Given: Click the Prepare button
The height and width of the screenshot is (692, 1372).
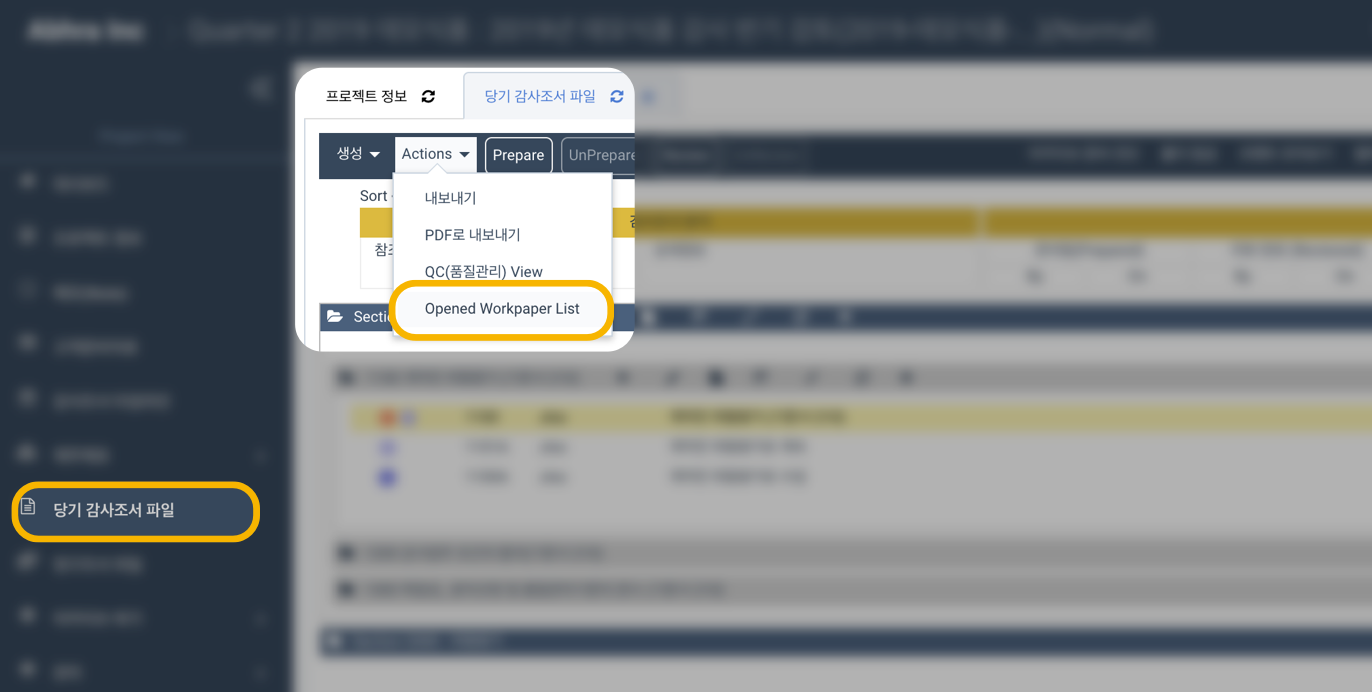Looking at the screenshot, I should pos(518,155).
